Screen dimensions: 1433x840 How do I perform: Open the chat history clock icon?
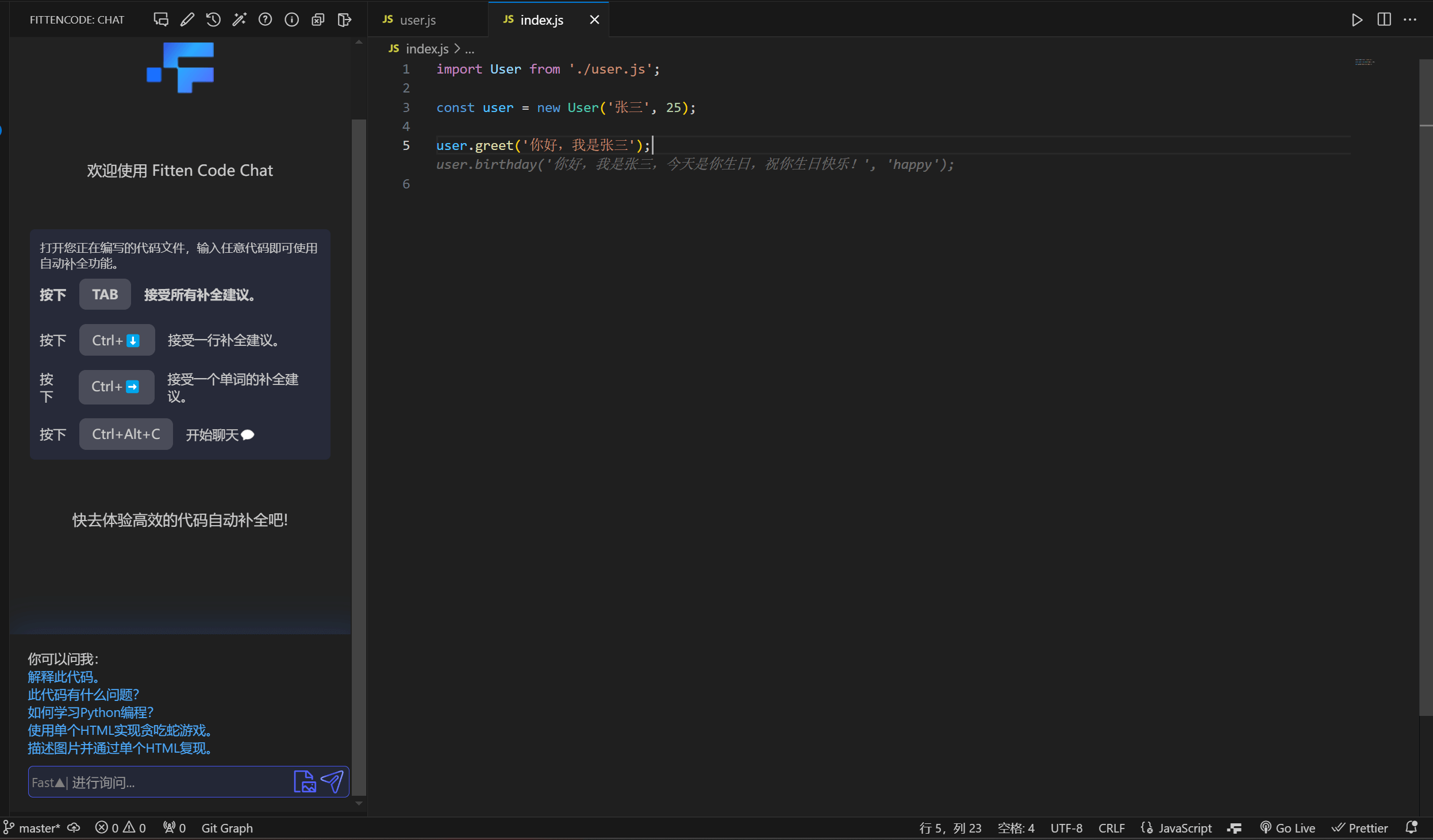coord(213,20)
